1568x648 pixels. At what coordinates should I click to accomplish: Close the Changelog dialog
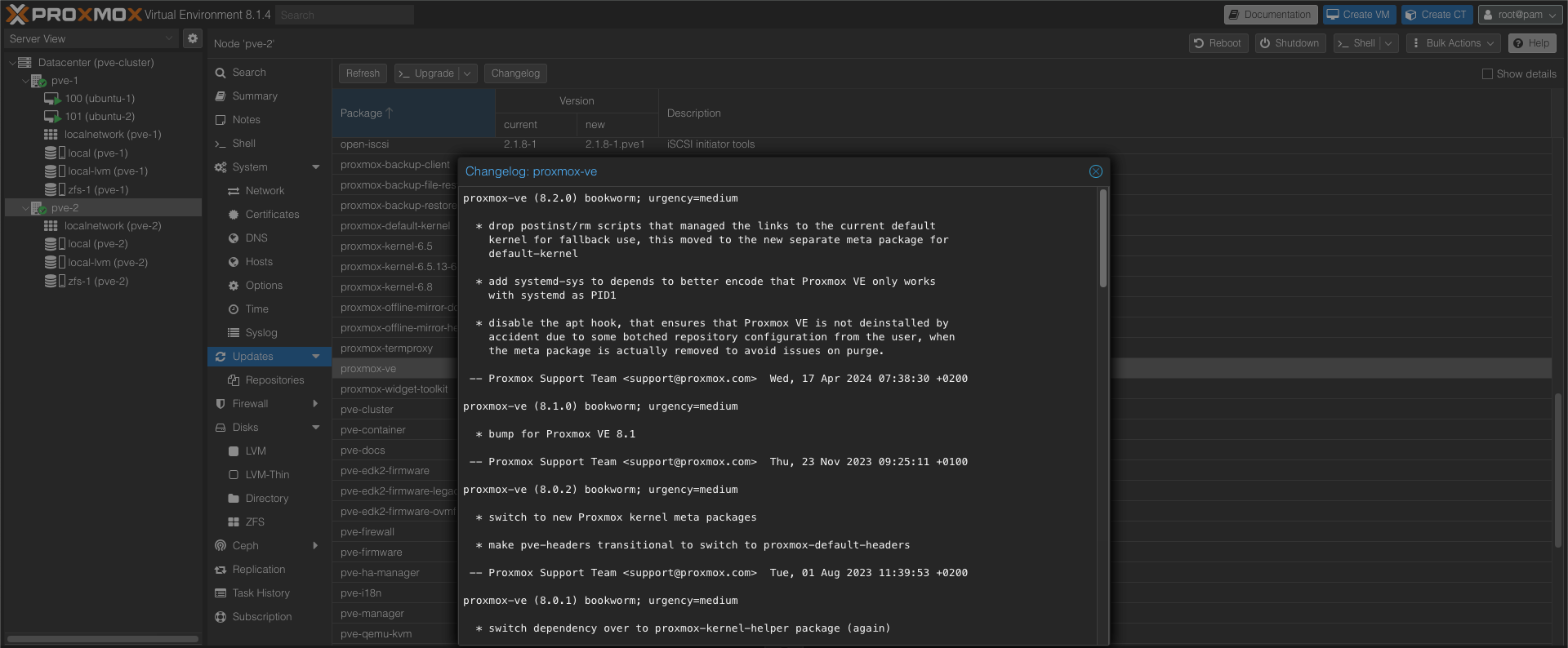click(1096, 171)
